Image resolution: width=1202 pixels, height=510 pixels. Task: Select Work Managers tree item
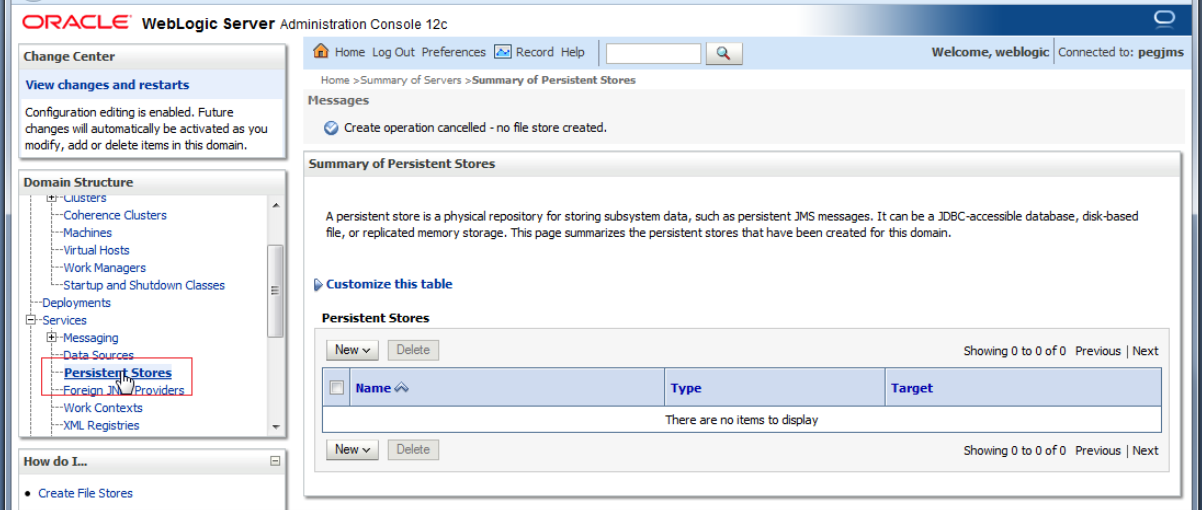click(104, 268)
